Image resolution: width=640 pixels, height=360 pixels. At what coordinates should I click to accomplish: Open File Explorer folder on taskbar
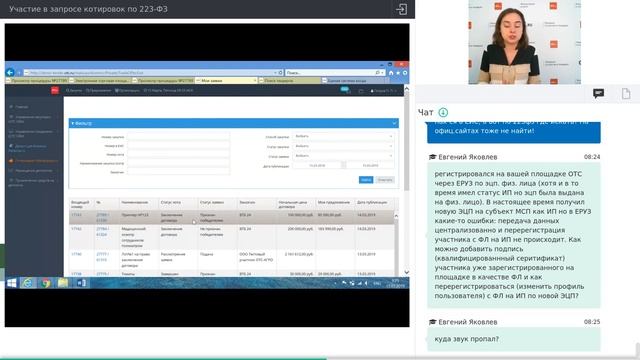point(63,283)
